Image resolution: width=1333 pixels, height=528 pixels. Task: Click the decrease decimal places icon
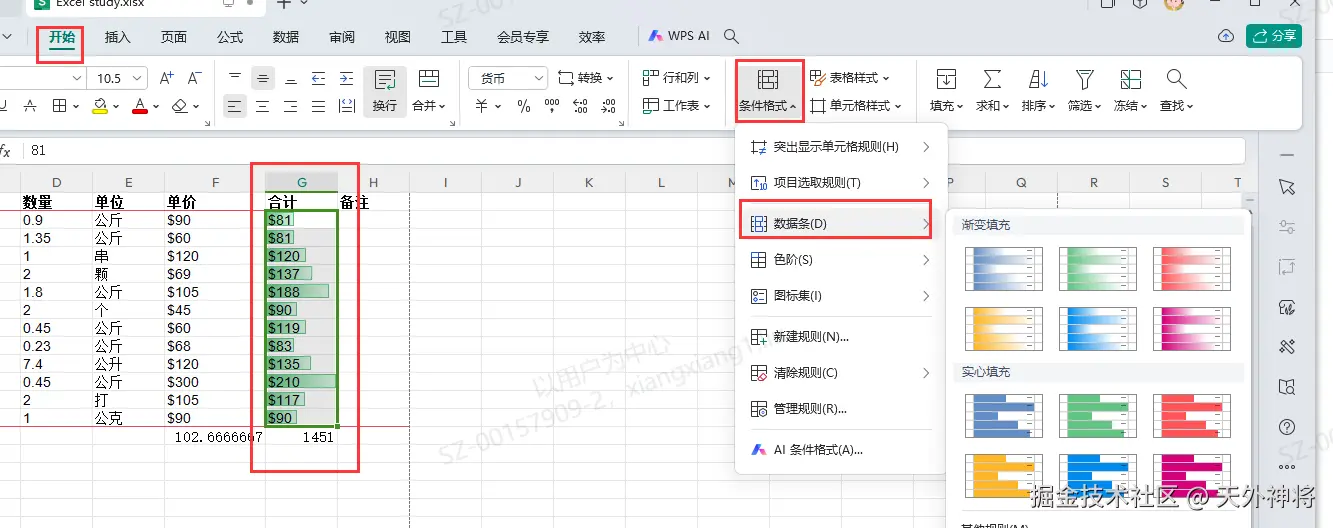[608, 105]
